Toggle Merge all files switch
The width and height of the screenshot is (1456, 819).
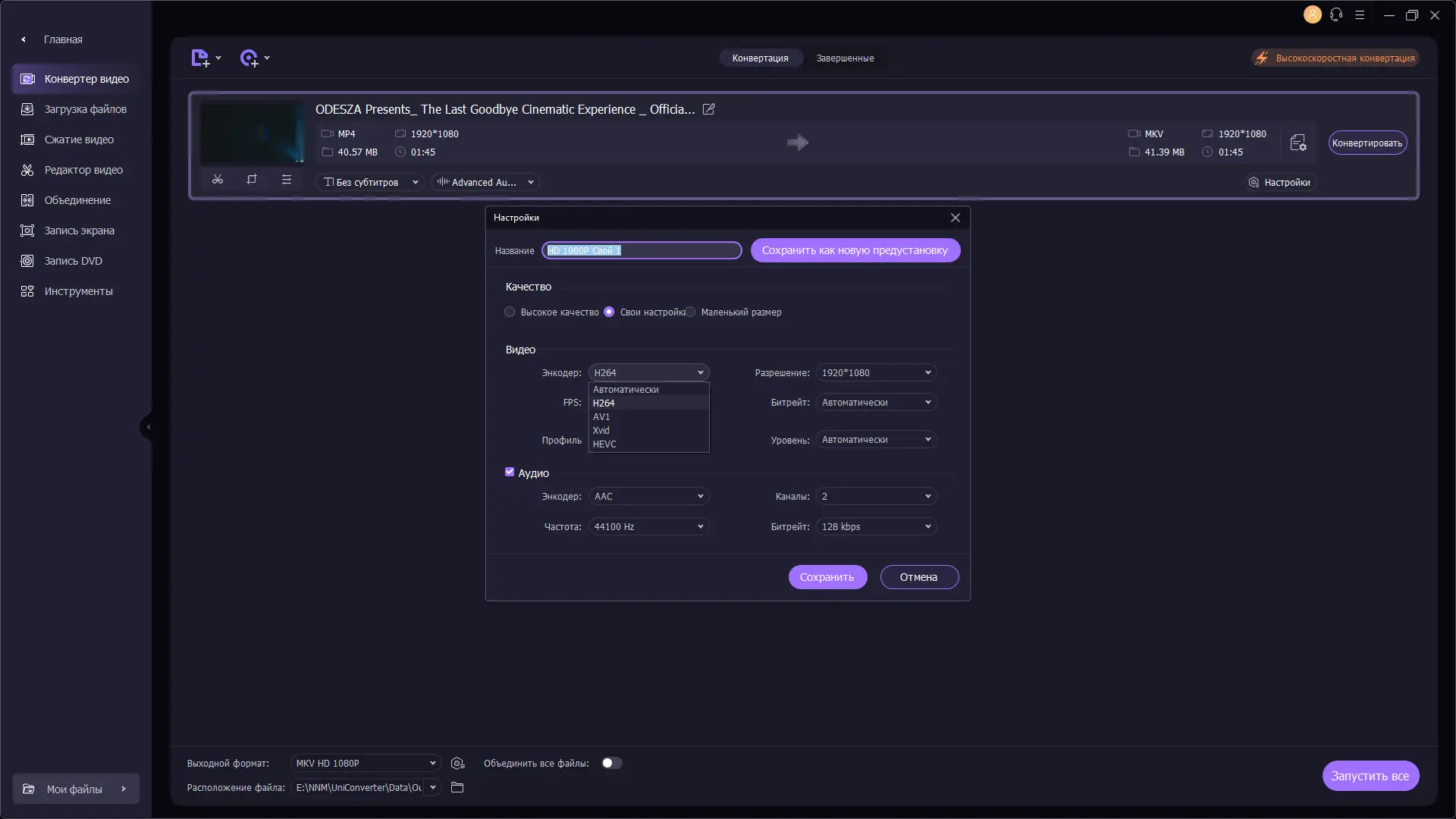(612, 763)
